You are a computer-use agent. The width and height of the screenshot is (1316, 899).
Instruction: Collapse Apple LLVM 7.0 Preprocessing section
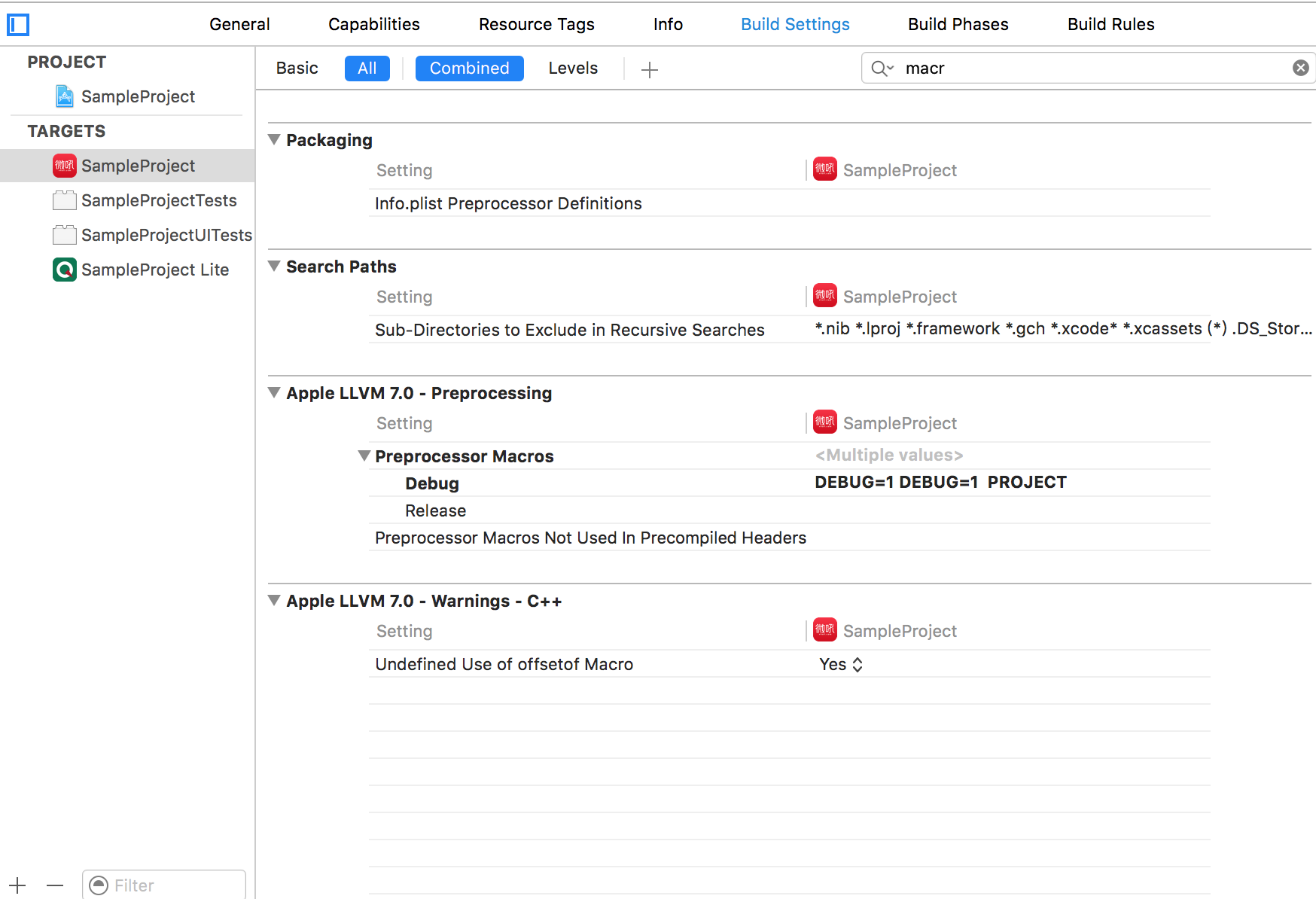tap(274, 392)
